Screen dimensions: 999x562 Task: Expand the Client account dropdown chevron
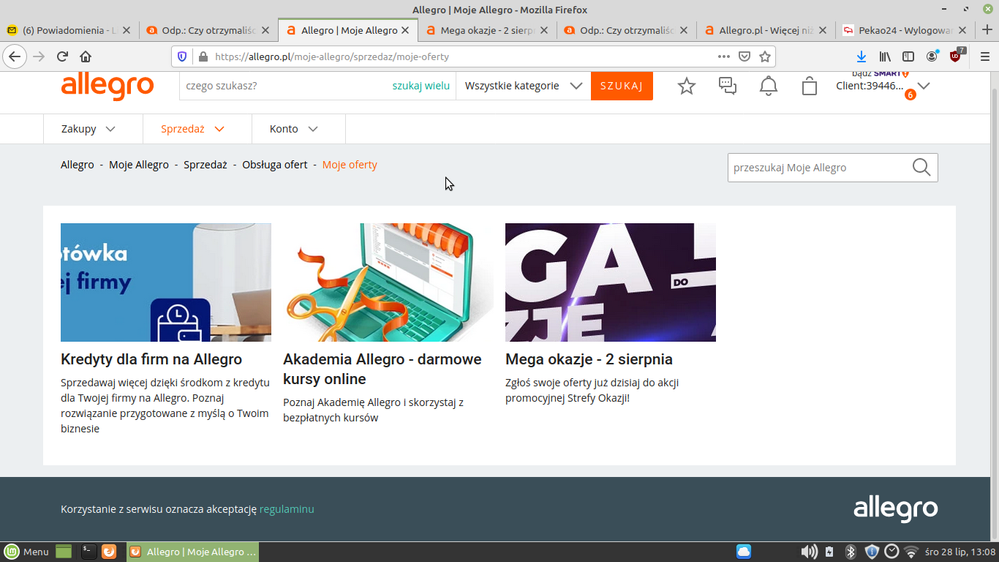point(924,86)
